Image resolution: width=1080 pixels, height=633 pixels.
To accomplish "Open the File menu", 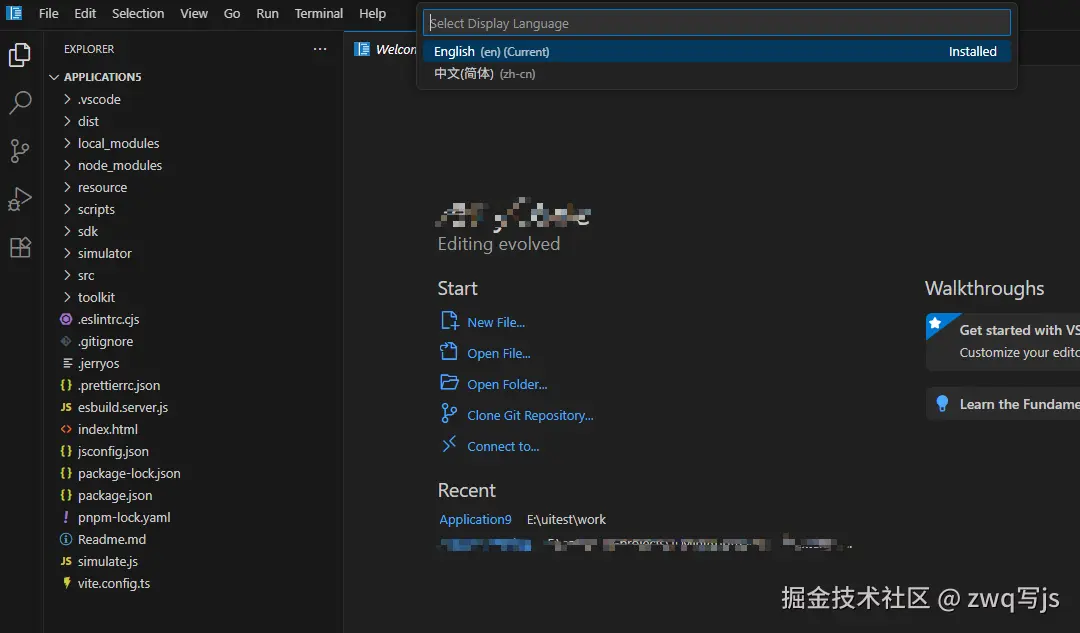I will click(48, 13).
